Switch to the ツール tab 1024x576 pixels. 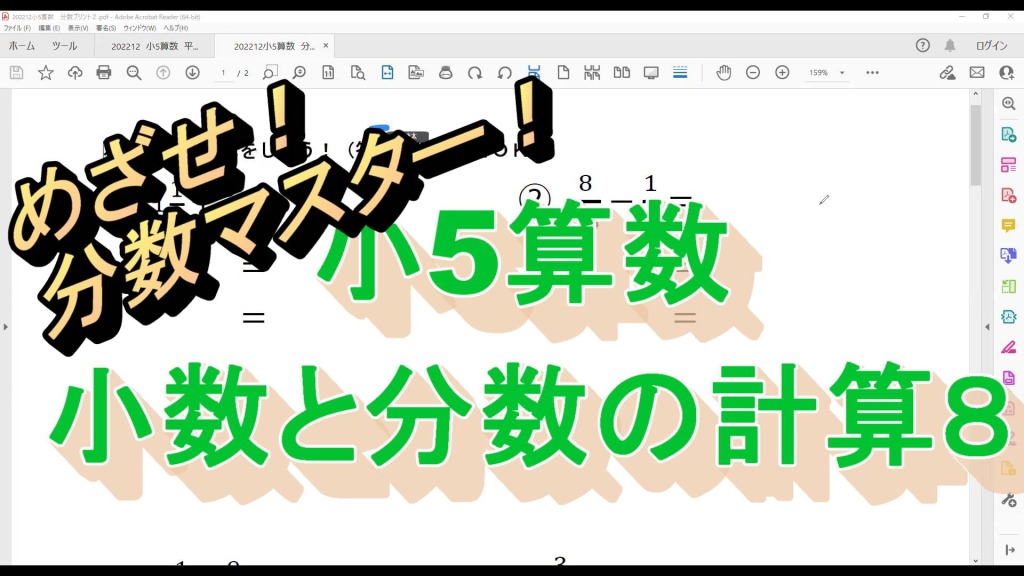click(x=64, y=46)
